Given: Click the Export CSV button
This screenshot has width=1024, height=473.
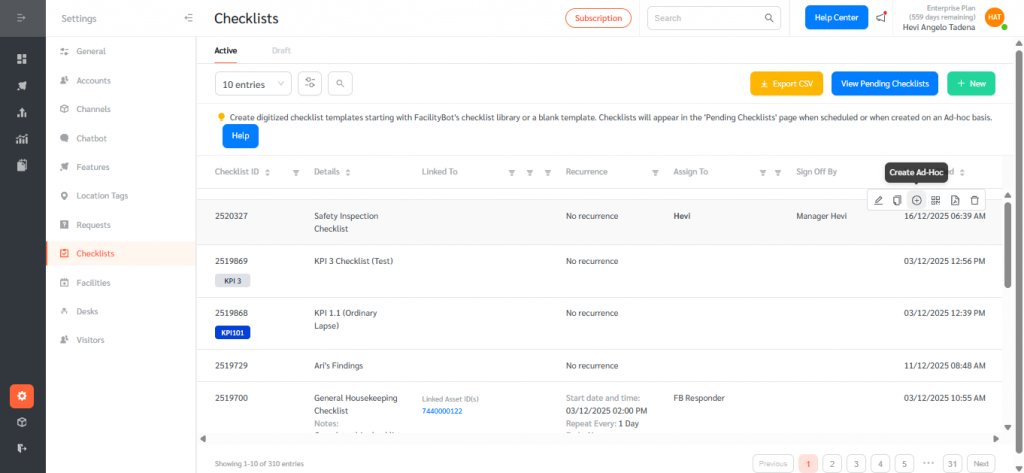Looking at the screenshot, I should pos(786,84).
